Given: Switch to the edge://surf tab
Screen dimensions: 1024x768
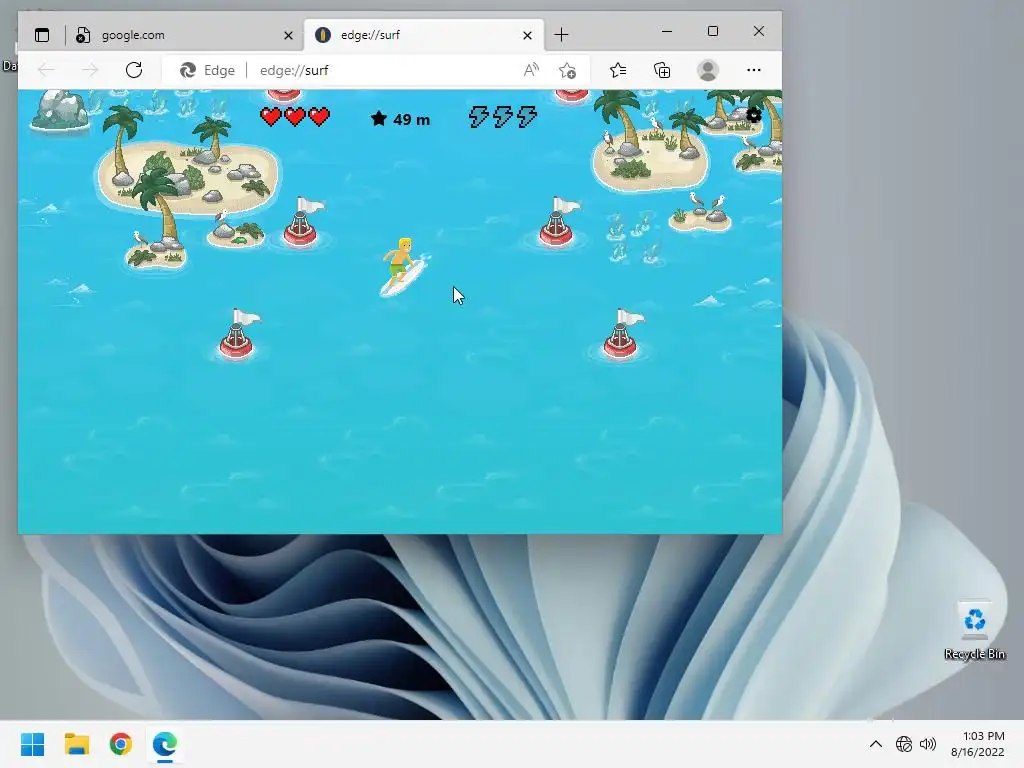Looking at the screenshot, I should click(424, 35).
